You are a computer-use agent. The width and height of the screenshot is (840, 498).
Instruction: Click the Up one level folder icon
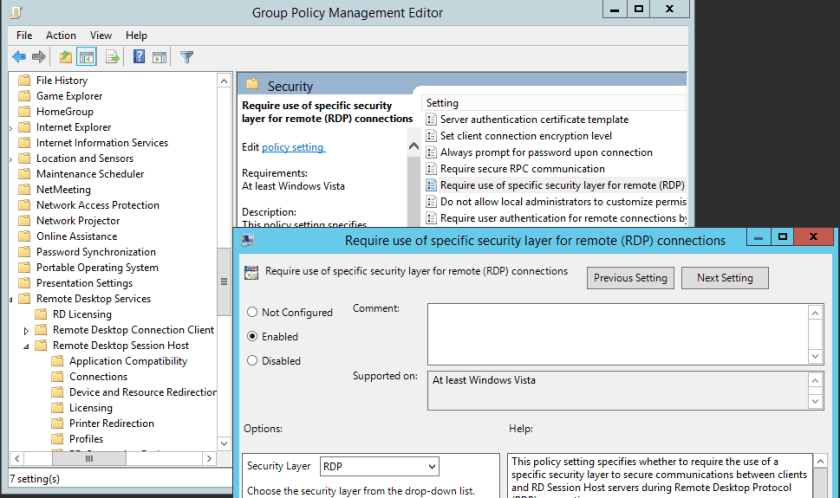tap(66, 57)
